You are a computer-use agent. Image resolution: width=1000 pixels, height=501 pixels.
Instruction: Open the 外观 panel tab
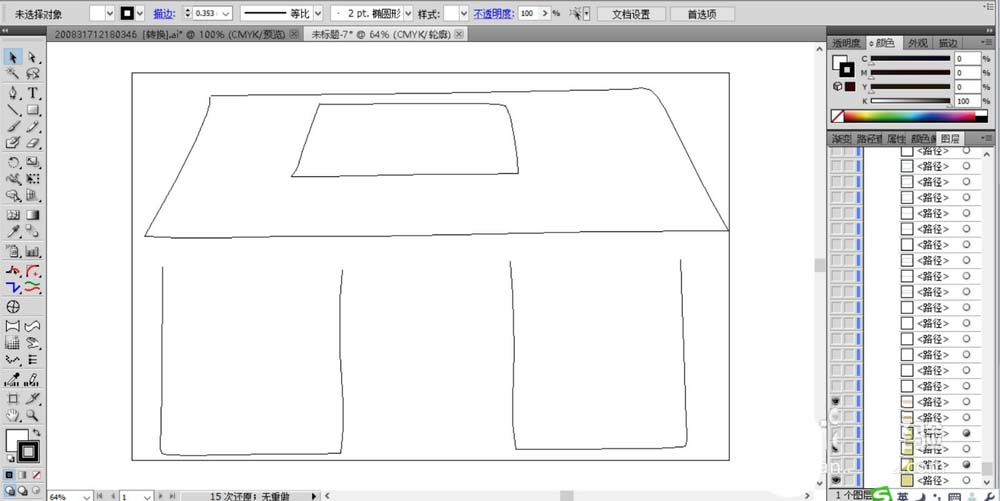click(918, 43)
